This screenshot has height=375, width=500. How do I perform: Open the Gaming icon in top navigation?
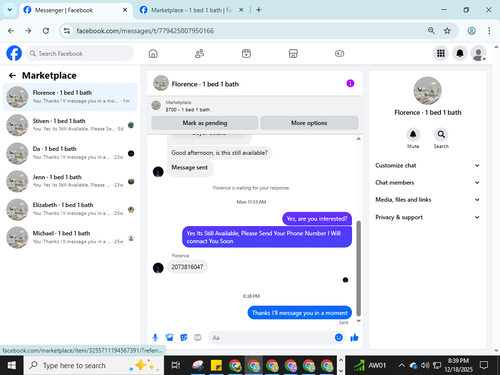tap(339, 53)
